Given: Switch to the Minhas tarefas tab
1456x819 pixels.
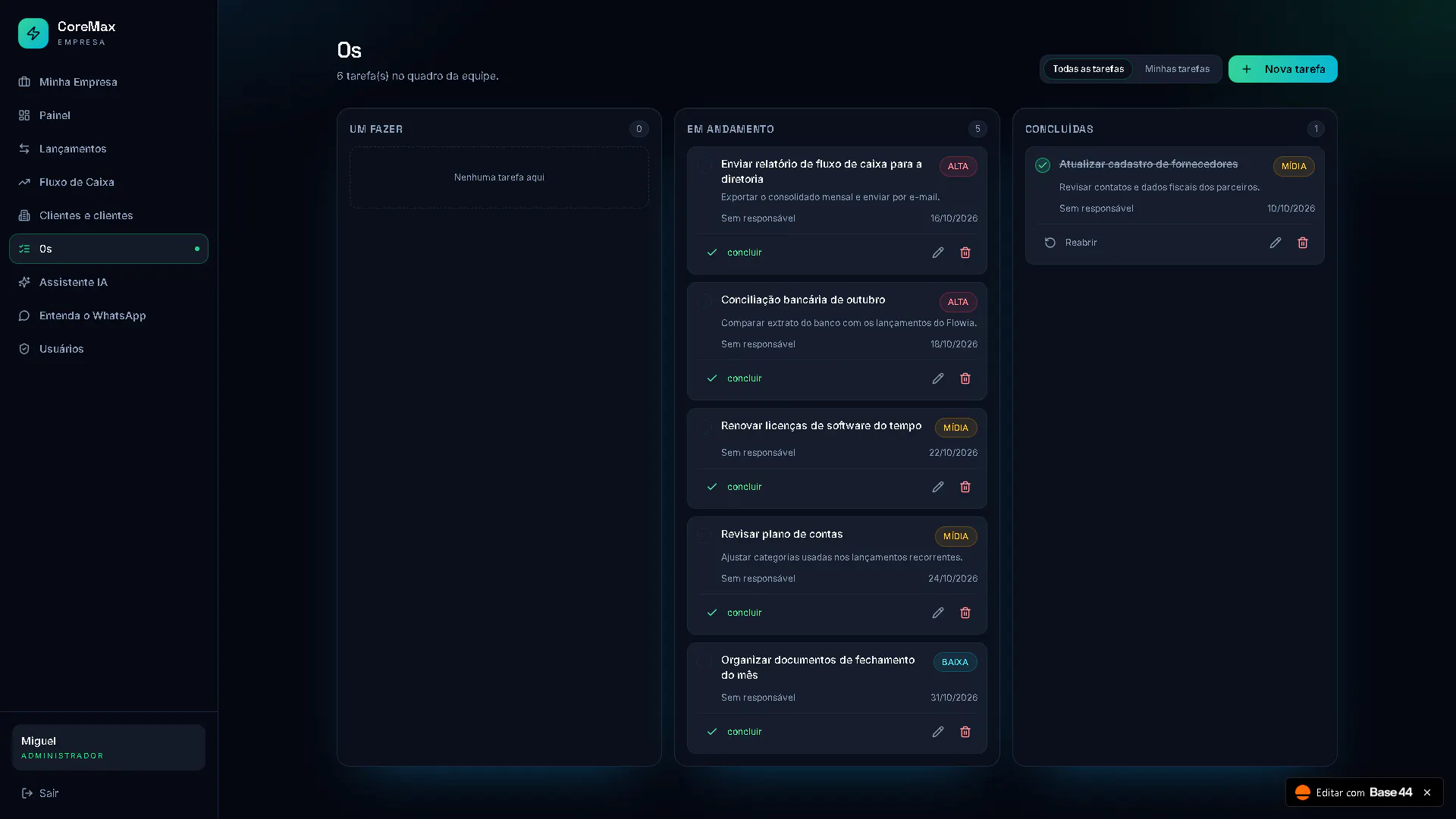Looking at the screenshot, I should click(x=1177, y=69).
